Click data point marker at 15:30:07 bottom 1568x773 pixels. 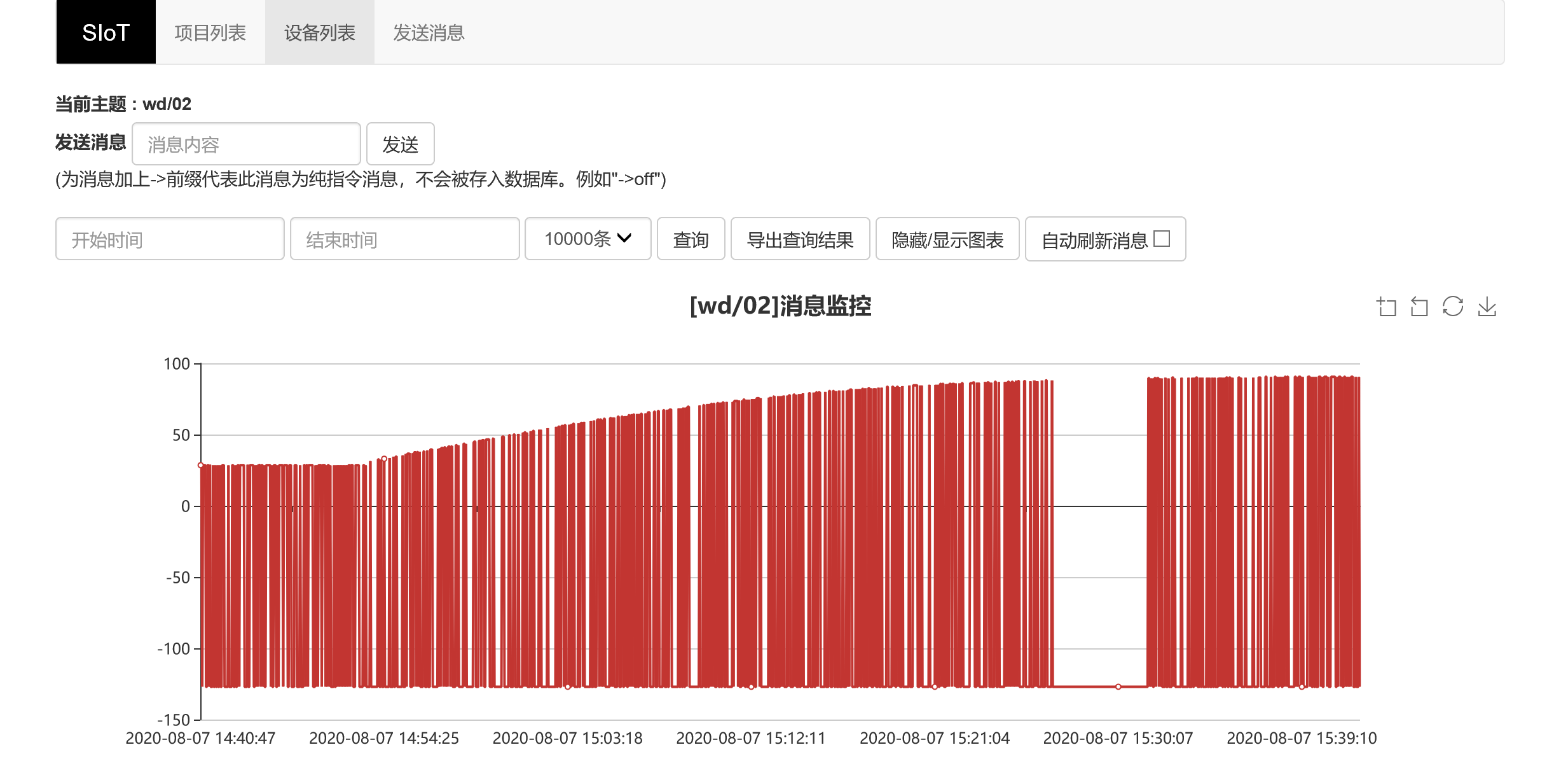1118,686
